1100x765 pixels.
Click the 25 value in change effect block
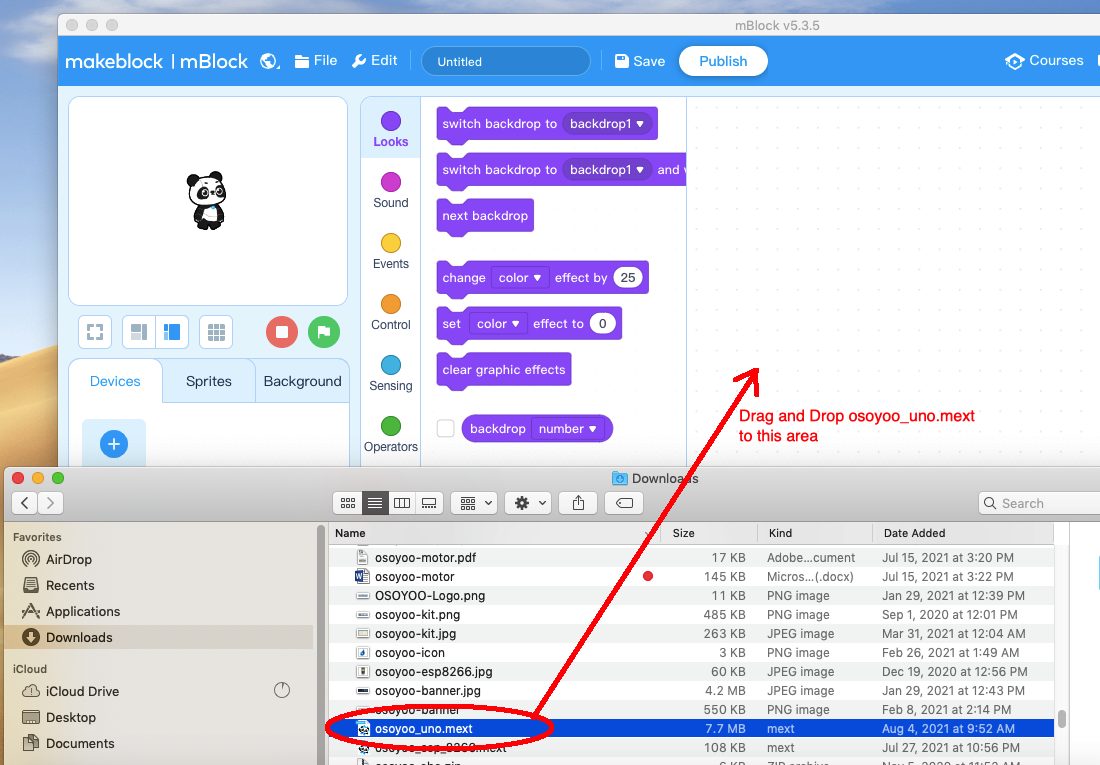628,278
